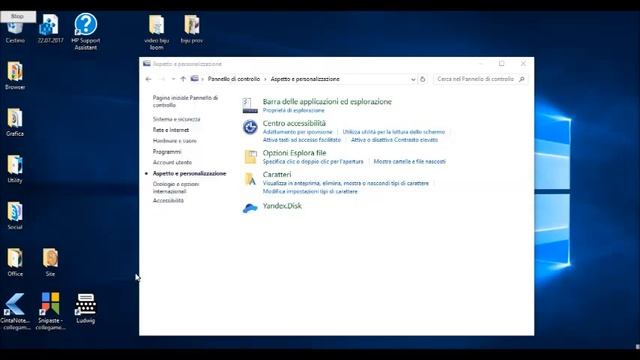
Task: Open Centro accessibilità heading
Action: point(294,123)
